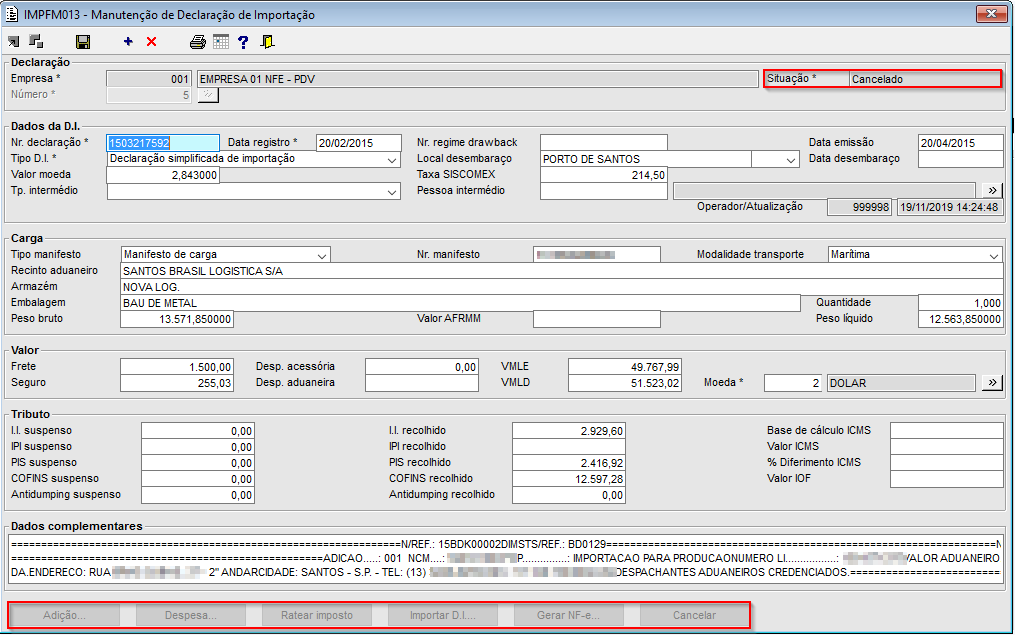The width and height of the screenshot is (1015, 635).
Task: Click into the Nr. declaração field
Action: pyautogui.click(x=162, y=143)
